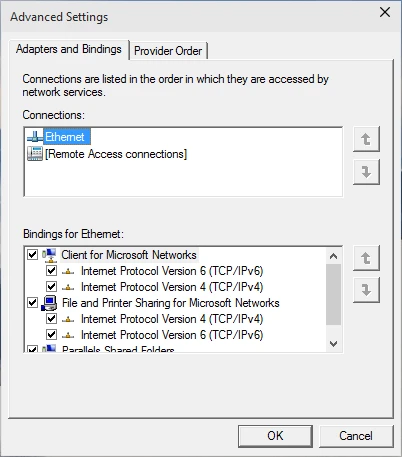
Task: Click the bindings list scroll down arrow
Action: coord(333,344)
